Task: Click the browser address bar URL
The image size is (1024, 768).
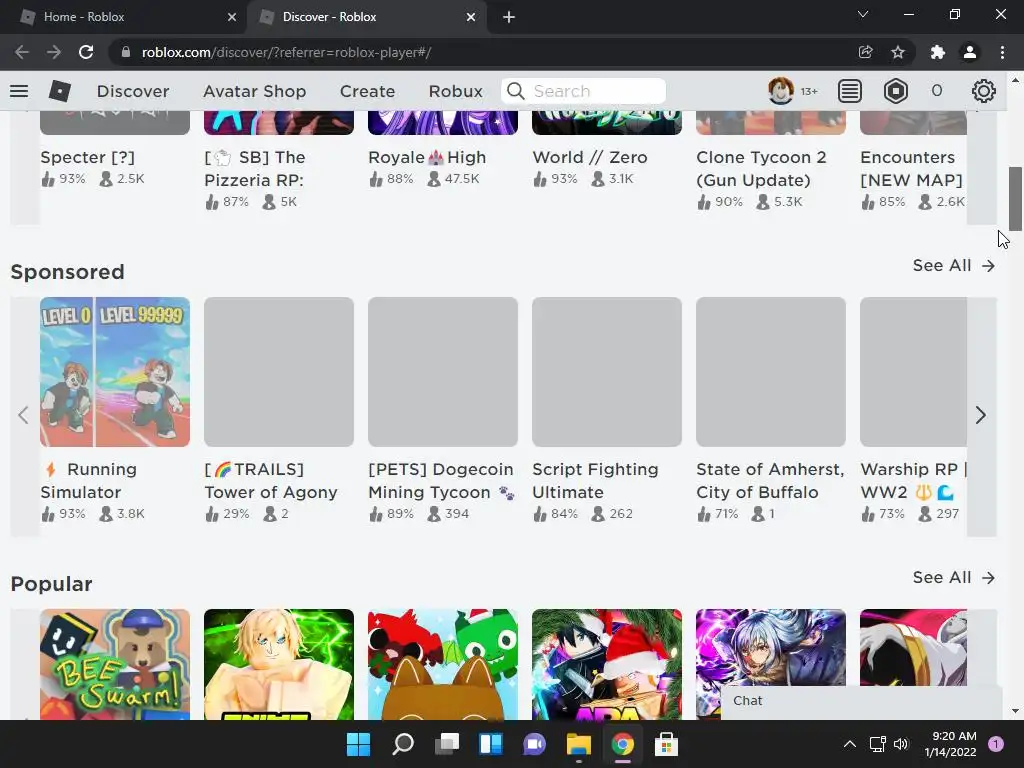Action: 286,52
